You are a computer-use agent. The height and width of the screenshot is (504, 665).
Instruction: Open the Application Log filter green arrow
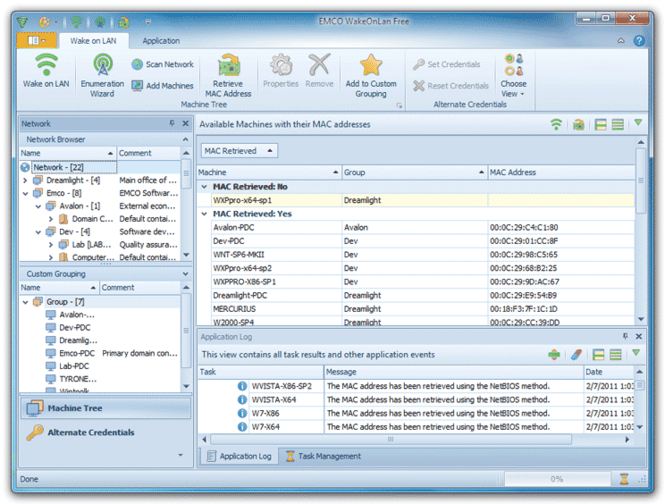point(636,353)
